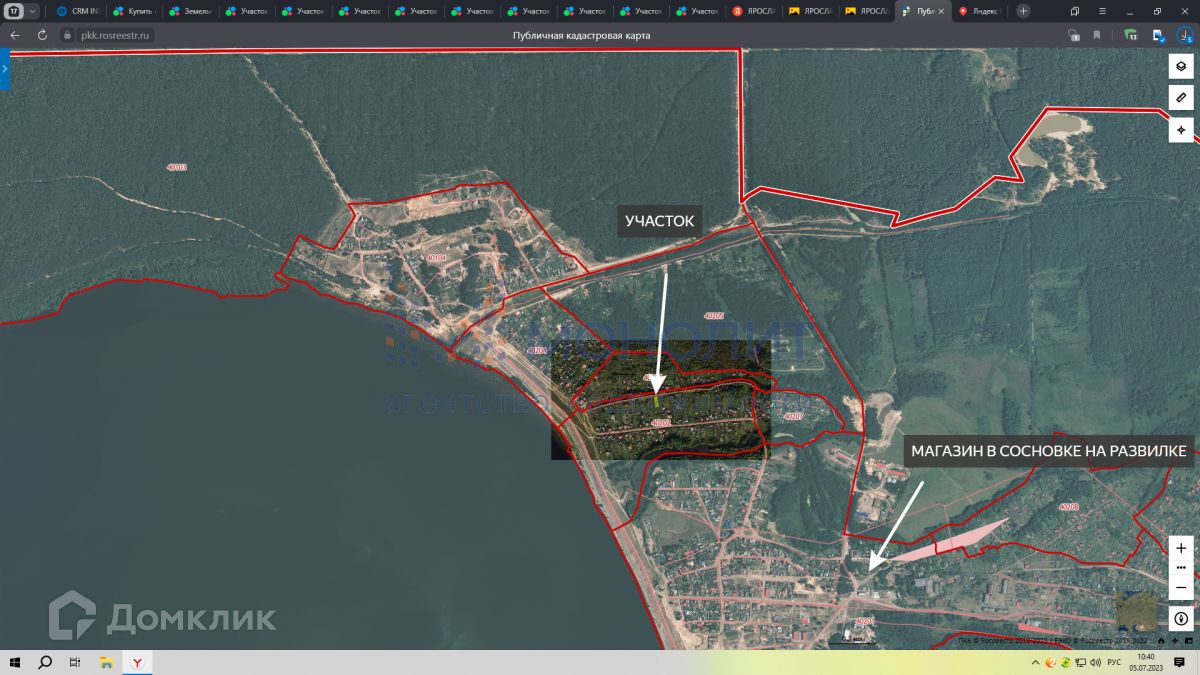The image size is (1200, 675).
Task: Switch to the CRM tab
Action: pyautogui.click(x=78, y=11)
